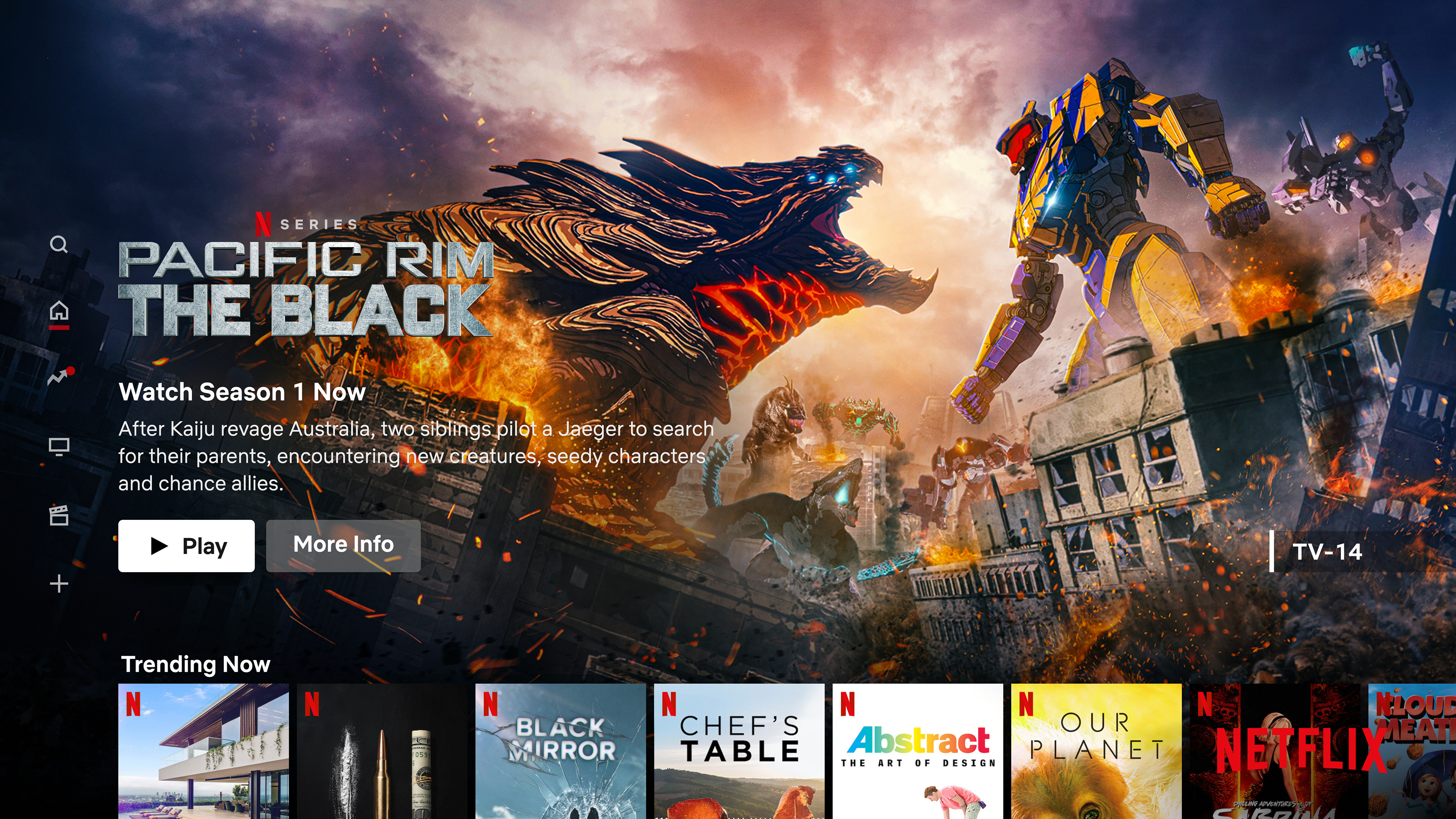Choose the Our Planet thumbnail

pos(1096,751)
